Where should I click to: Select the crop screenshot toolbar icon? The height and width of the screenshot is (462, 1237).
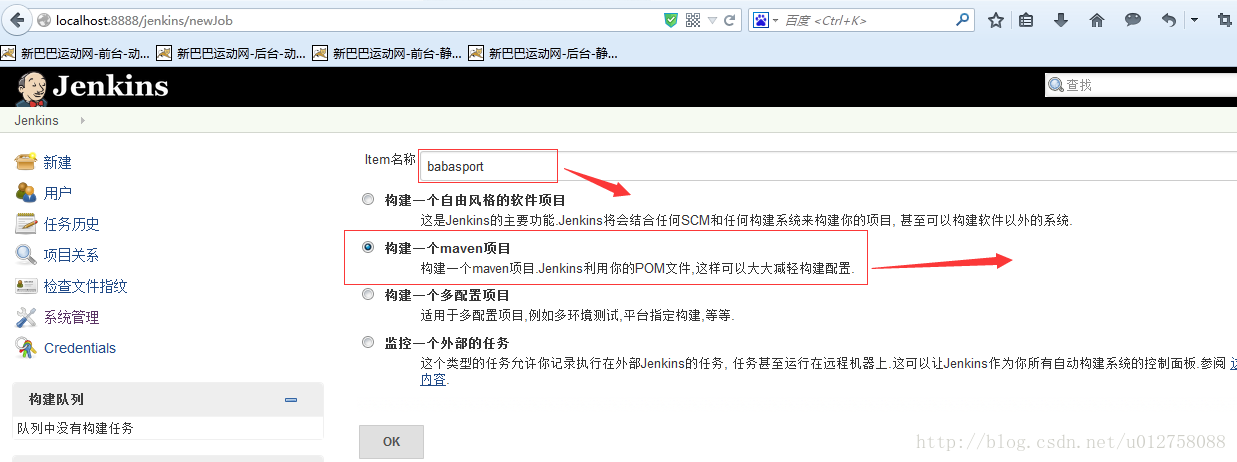click(1225, 20)
